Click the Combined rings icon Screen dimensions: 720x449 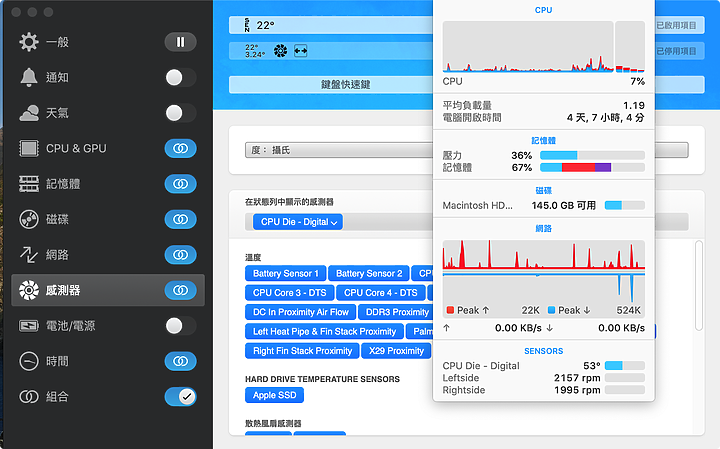29,397
